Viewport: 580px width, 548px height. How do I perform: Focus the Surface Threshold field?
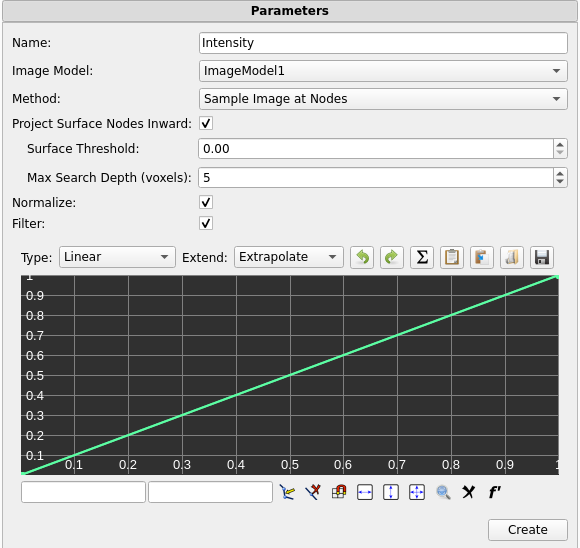click(376, 149)
